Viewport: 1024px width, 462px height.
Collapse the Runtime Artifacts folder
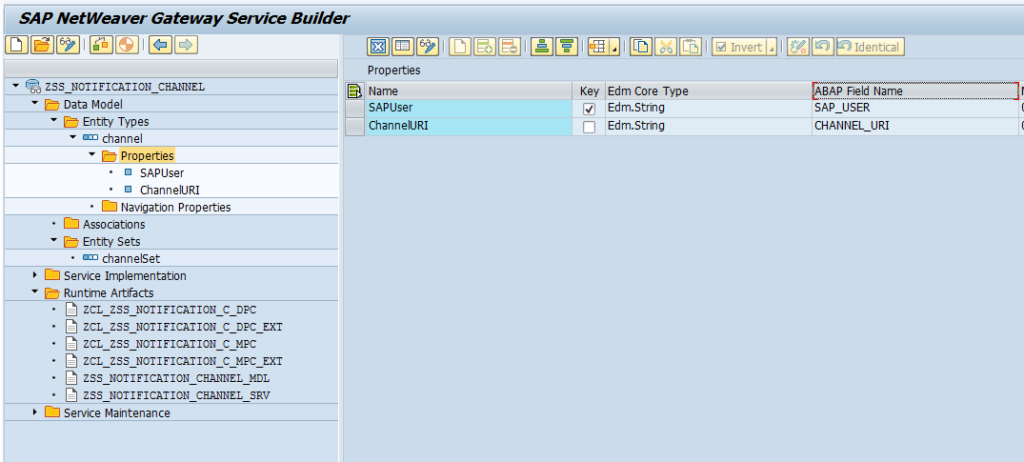click(x=35, y=293)
